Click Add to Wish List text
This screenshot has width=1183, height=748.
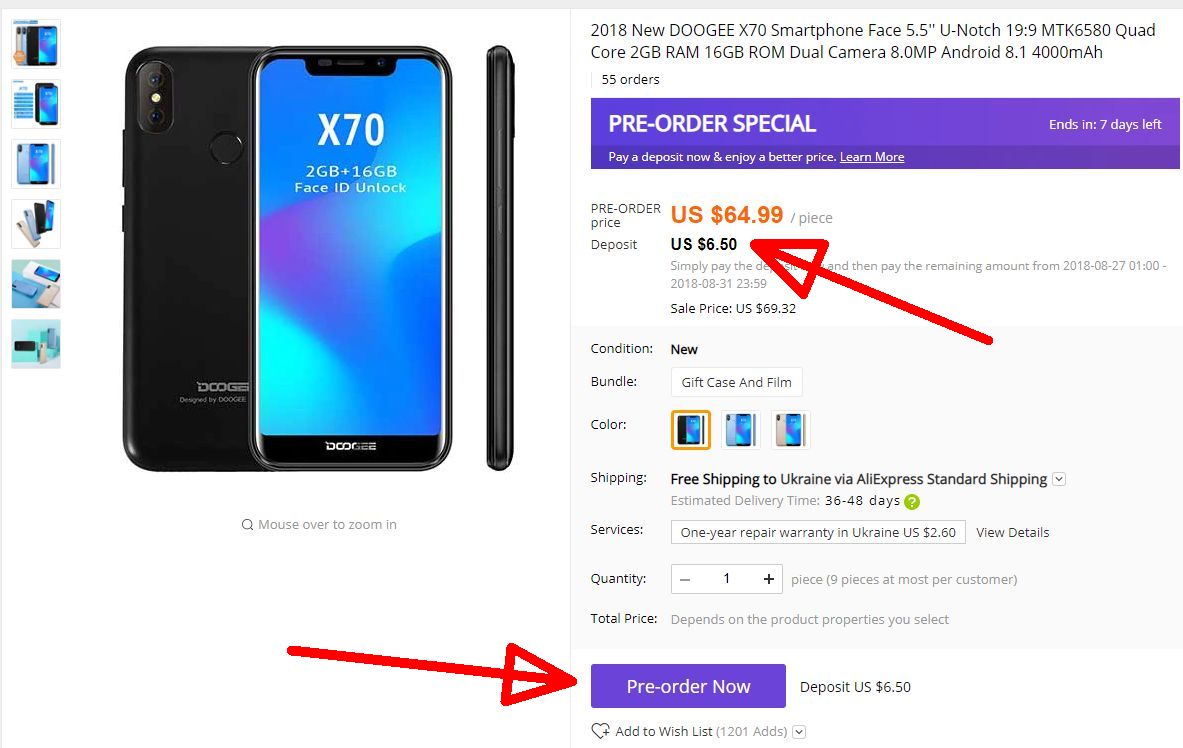(664, 731)
